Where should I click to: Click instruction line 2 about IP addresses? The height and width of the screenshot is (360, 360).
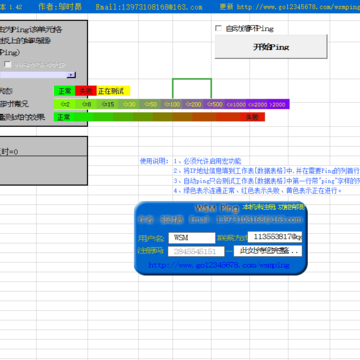pos(266,171)
